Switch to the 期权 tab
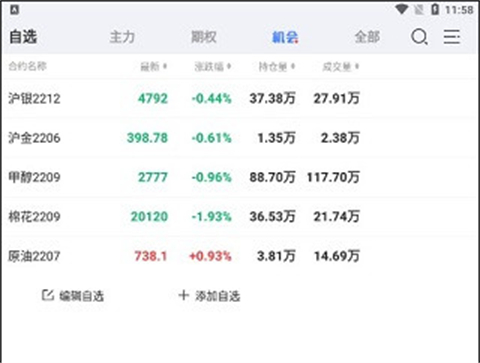480x363 pixels. click(x=204, y=37)
